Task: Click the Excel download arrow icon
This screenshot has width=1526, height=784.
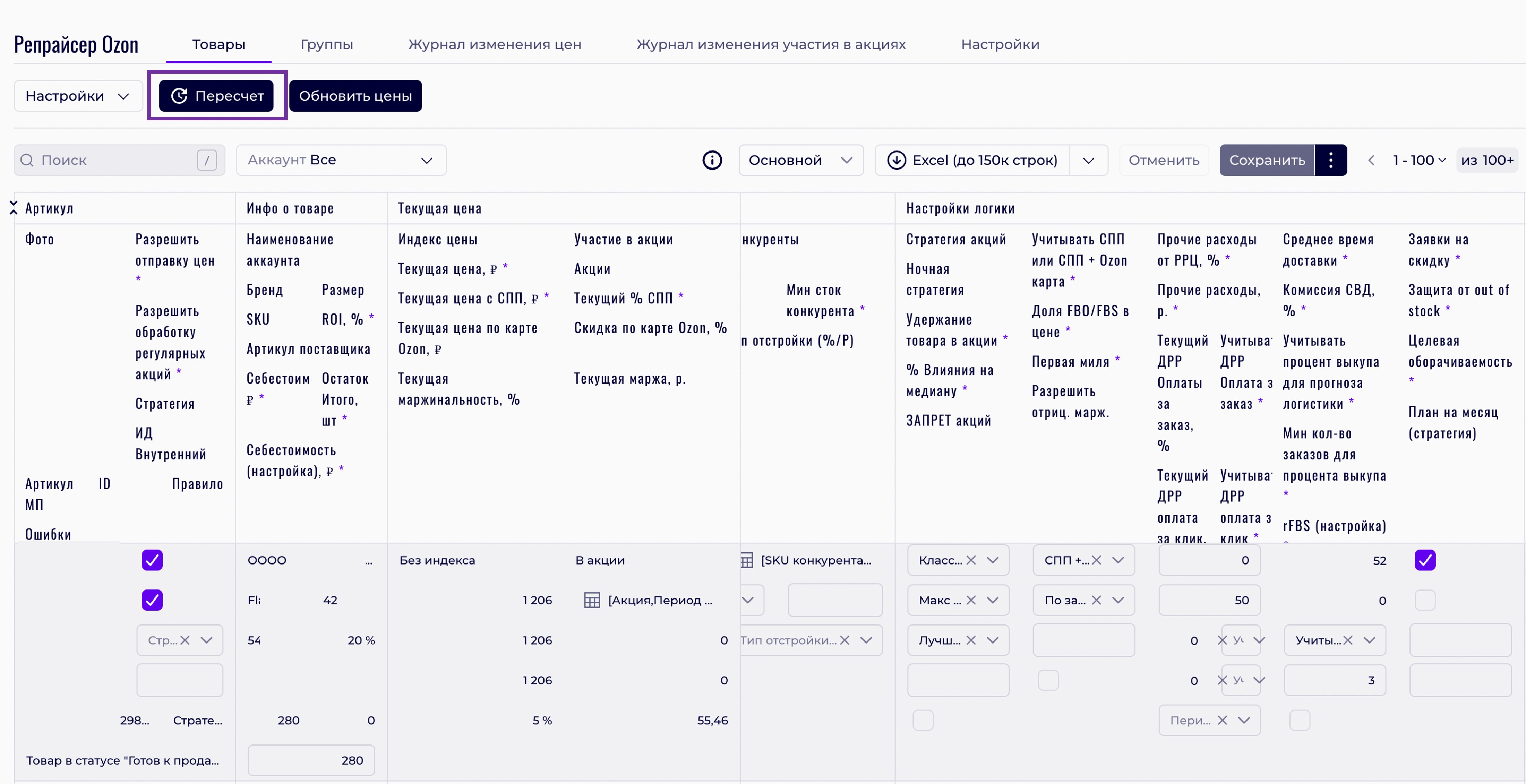Action: (x=896, y=160)
